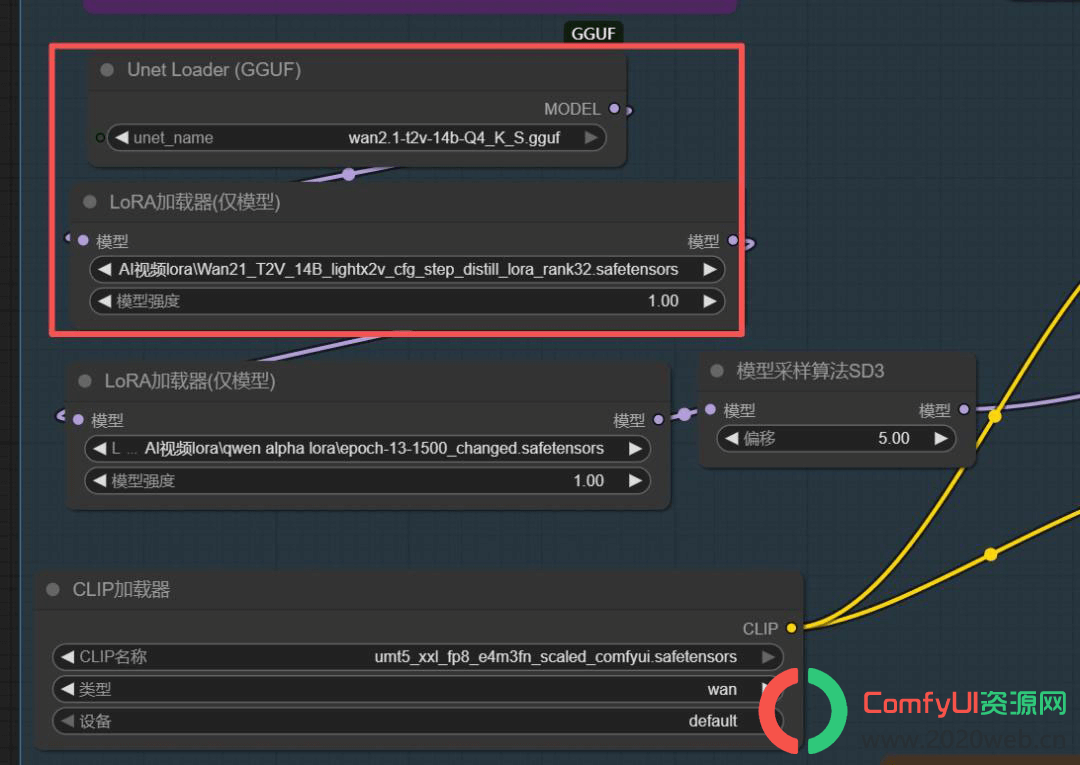The width and height of the screenshot is (1080, 765).
Task: Increase 模型强度 on lightx2v LoRA node
Action: point(709,301)
